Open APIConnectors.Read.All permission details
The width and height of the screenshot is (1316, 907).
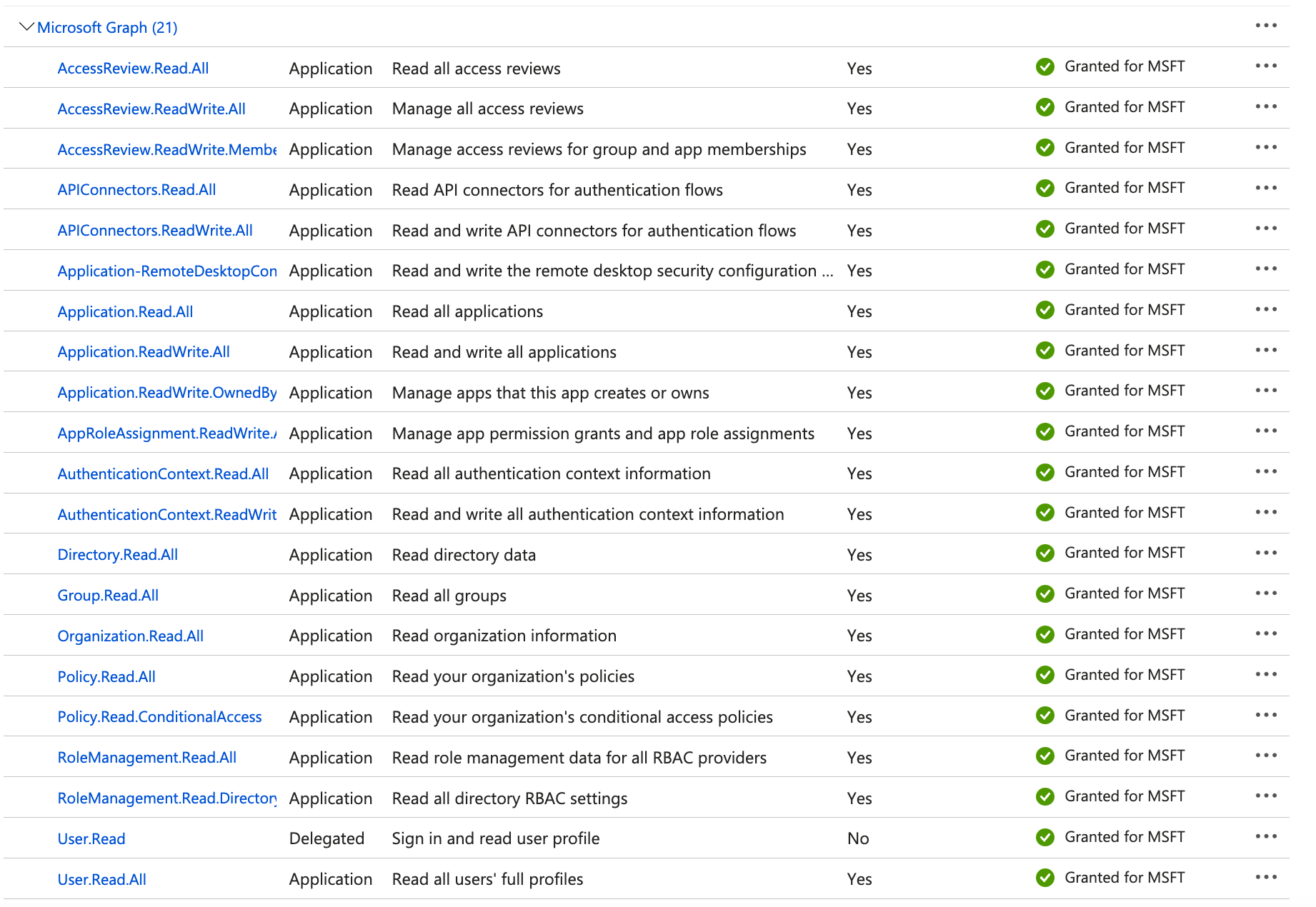[136, 189]
